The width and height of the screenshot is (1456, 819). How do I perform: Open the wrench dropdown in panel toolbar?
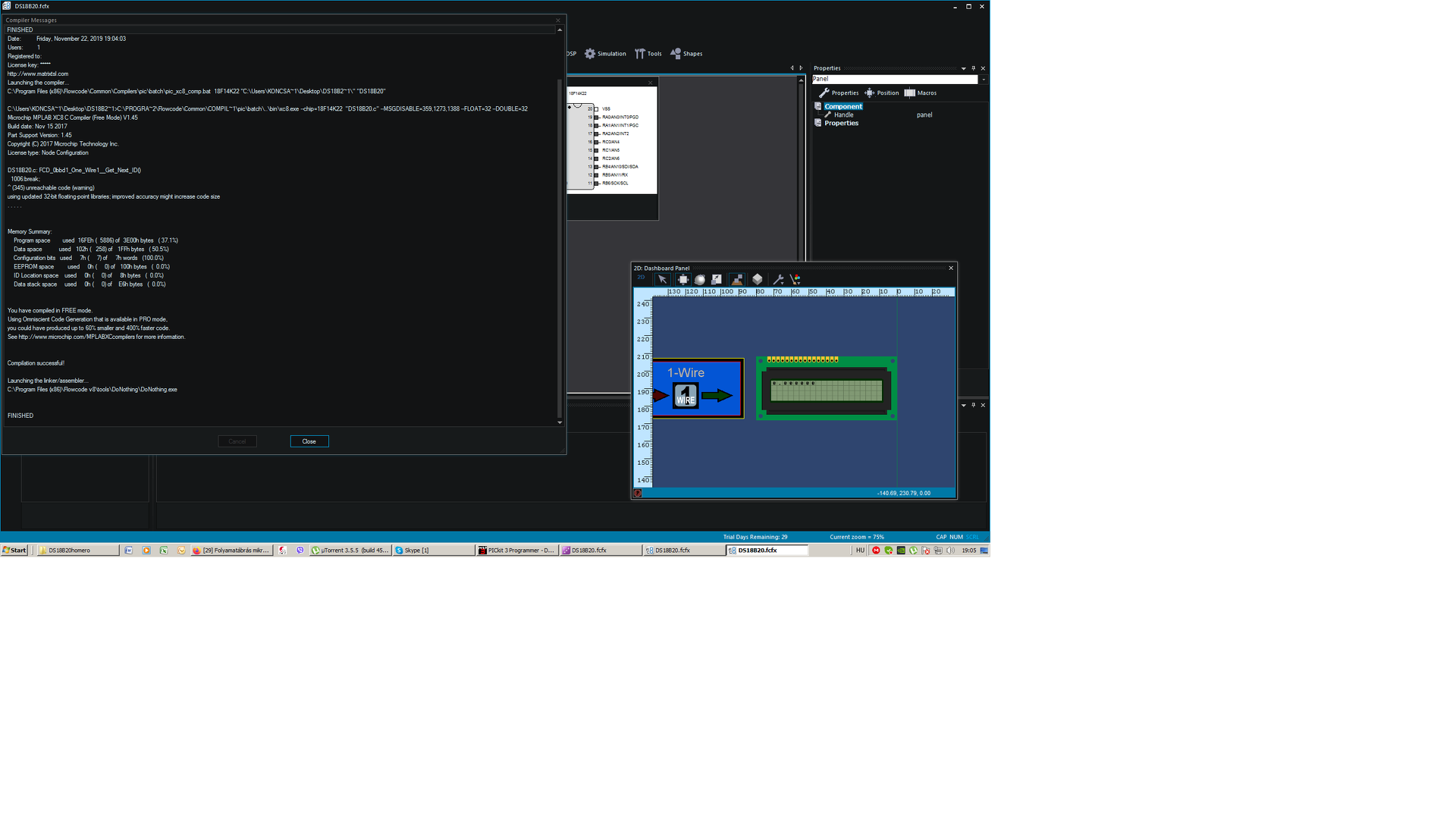(x=778, y=280)
